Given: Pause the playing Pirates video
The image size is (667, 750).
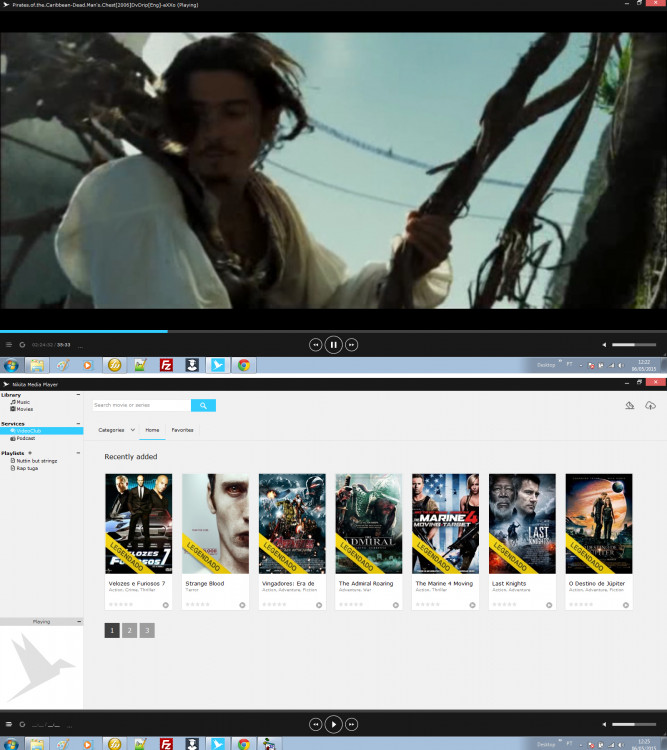Looking at the screenshot, I should point(334,344).
